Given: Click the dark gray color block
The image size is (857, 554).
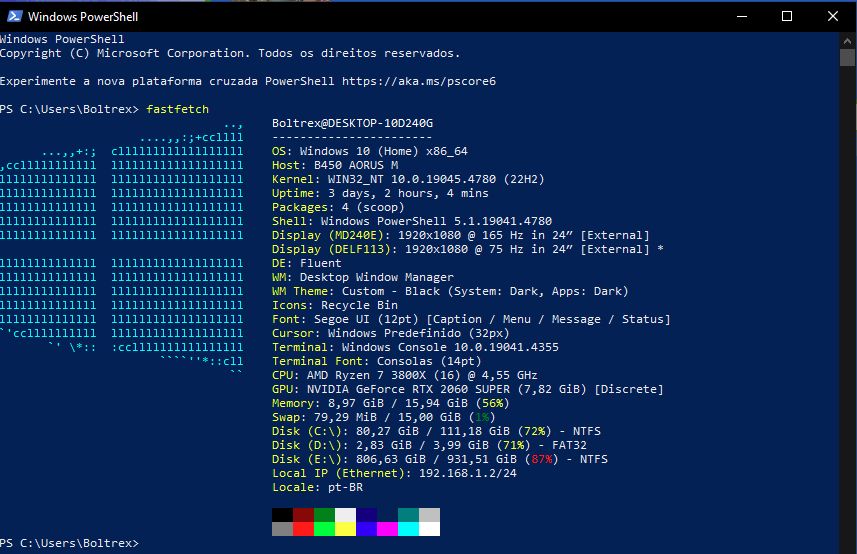Looking at the screenshot, I should 283,529.
